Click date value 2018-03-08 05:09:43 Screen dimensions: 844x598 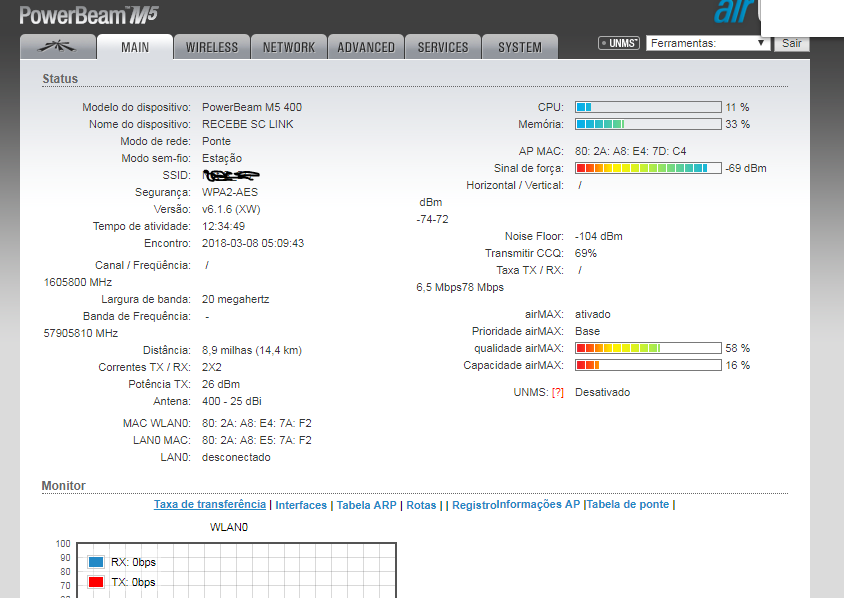253,243
